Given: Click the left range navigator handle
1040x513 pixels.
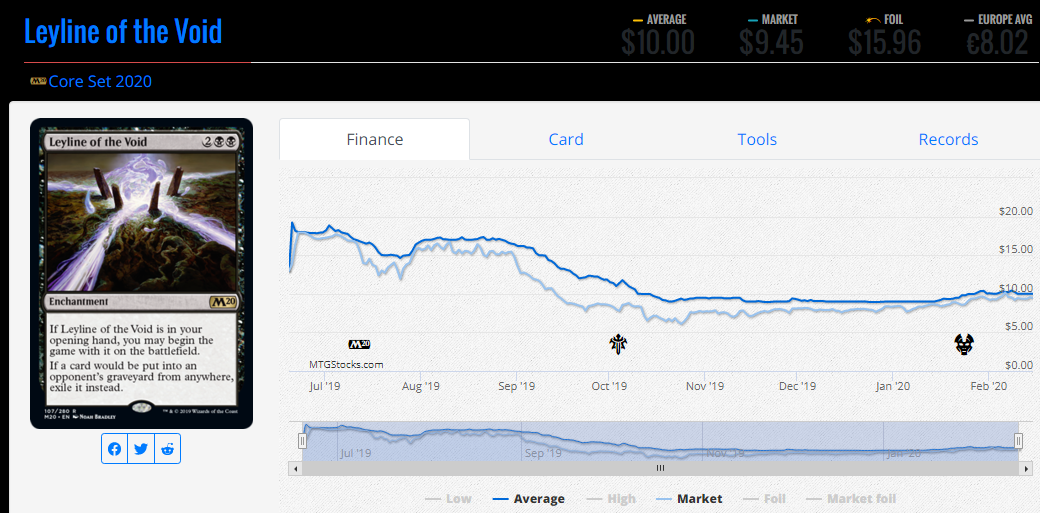Looking at the screenshot, I should click(x=302, y=441).
